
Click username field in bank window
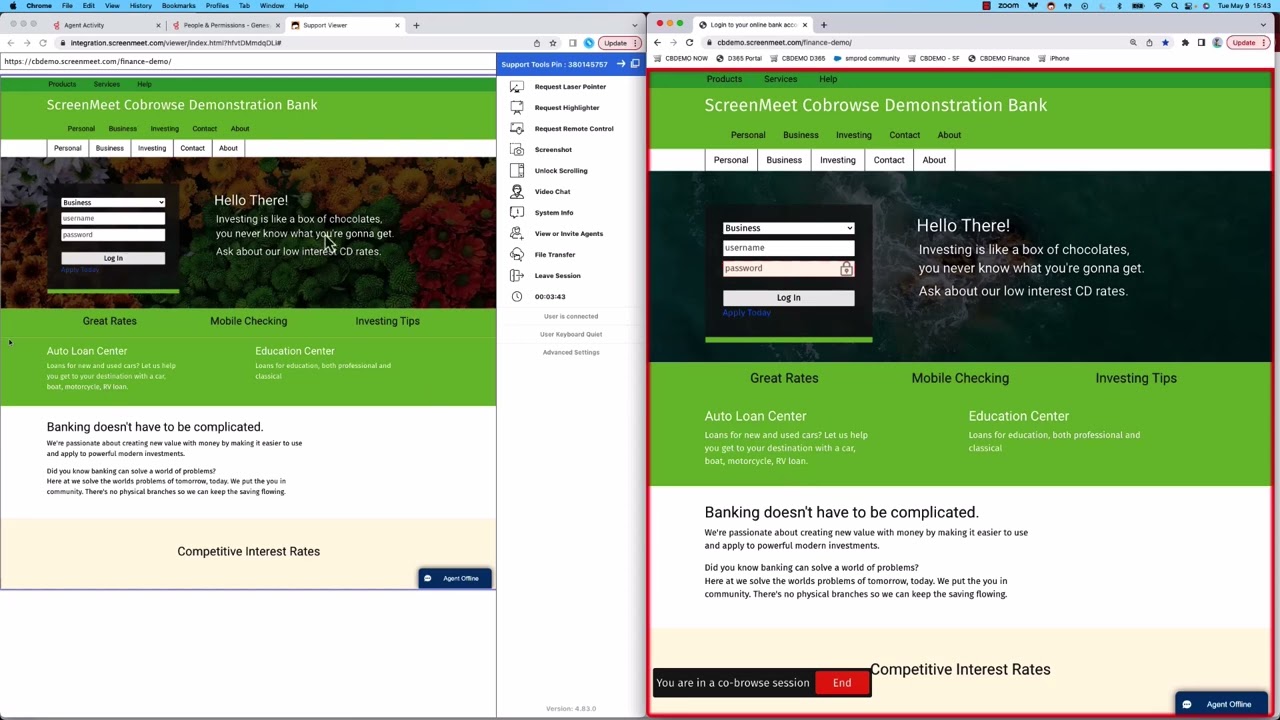788,248
